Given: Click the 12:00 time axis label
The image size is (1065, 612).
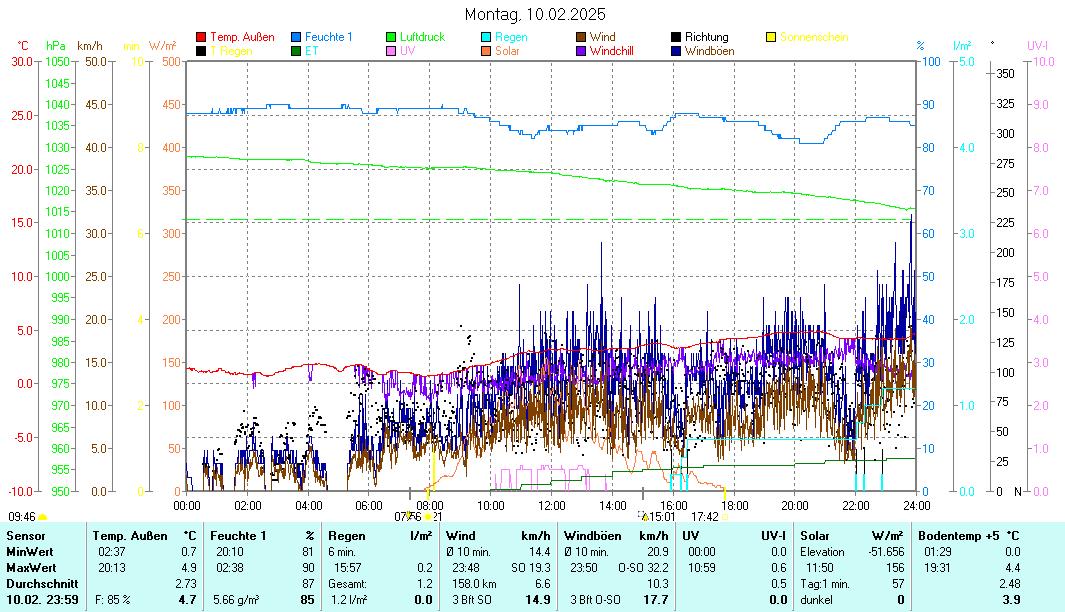Looking at the screenshot, I should point(552,505).
